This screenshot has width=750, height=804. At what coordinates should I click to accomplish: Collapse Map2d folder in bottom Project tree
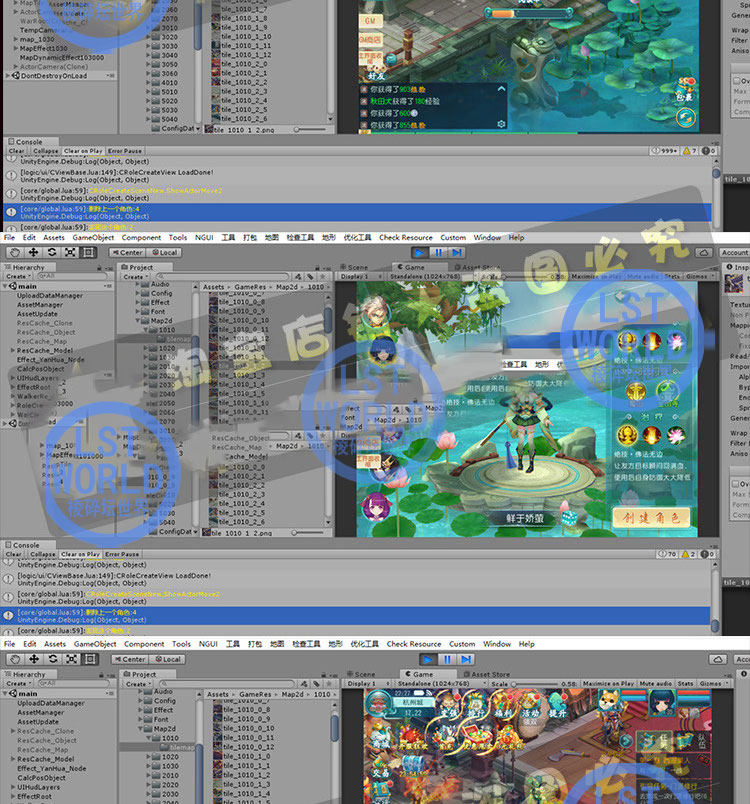coord(140,729)
